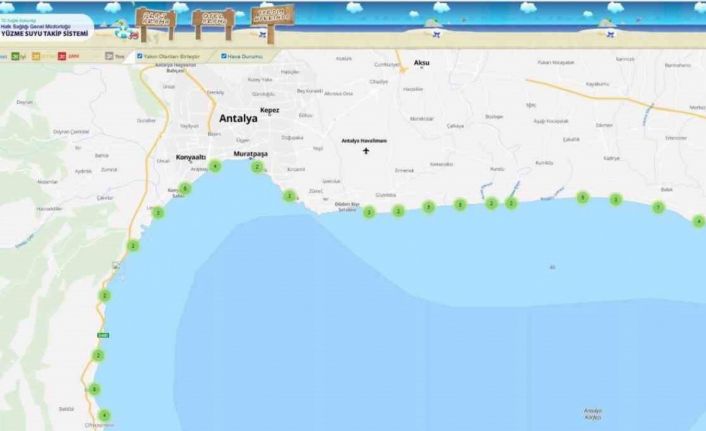This screenshot has width=706, height=431.
Task: Select the yellow water quality legend box
Action: coord(36,56)
